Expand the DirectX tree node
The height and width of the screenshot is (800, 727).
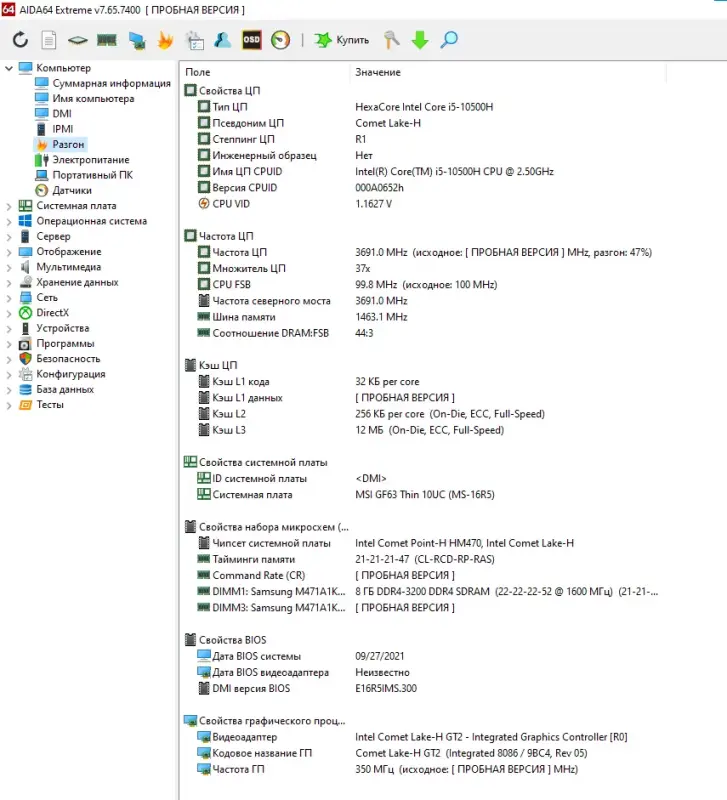pyautogui.click(x=9, y=313)
